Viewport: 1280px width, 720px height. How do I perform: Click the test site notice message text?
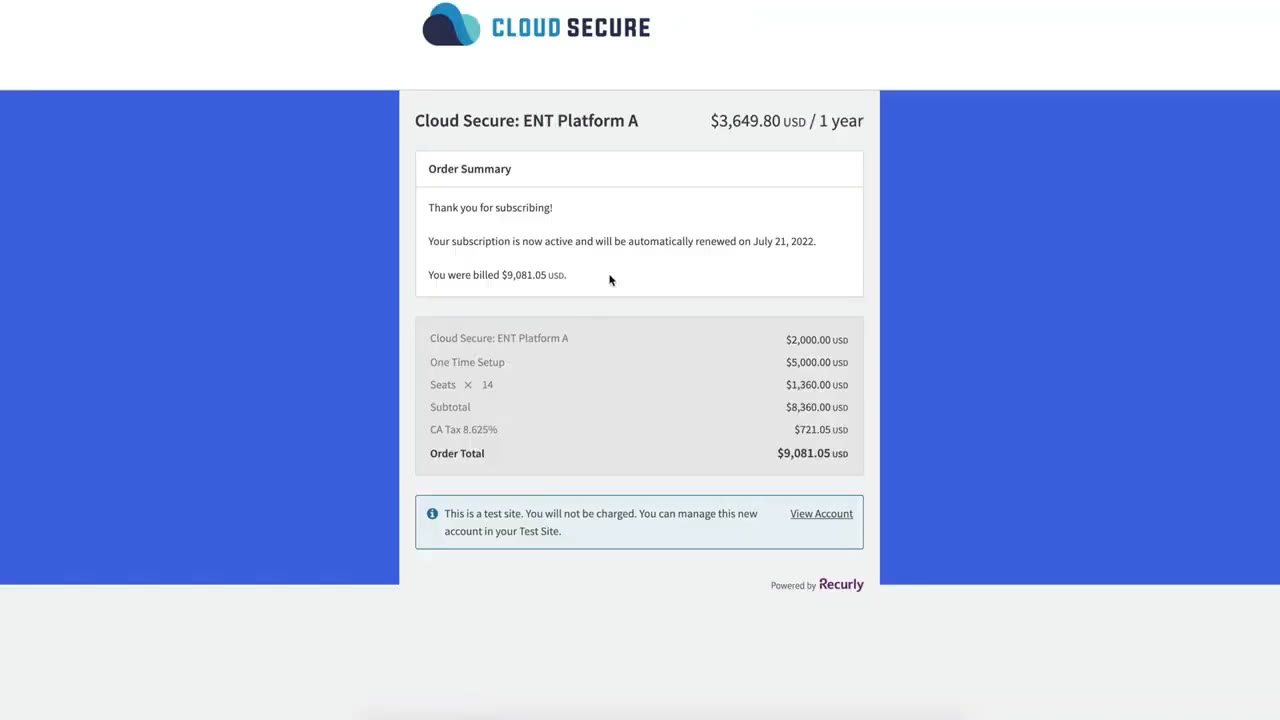[601, 522]
